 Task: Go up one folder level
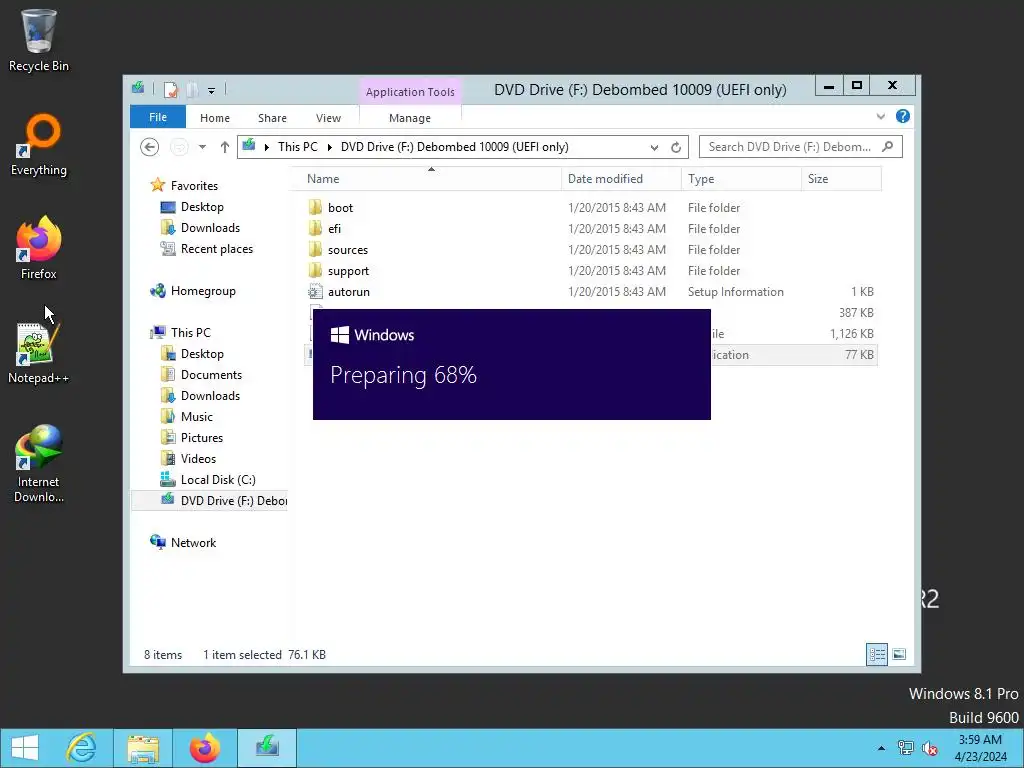point(225,147)
